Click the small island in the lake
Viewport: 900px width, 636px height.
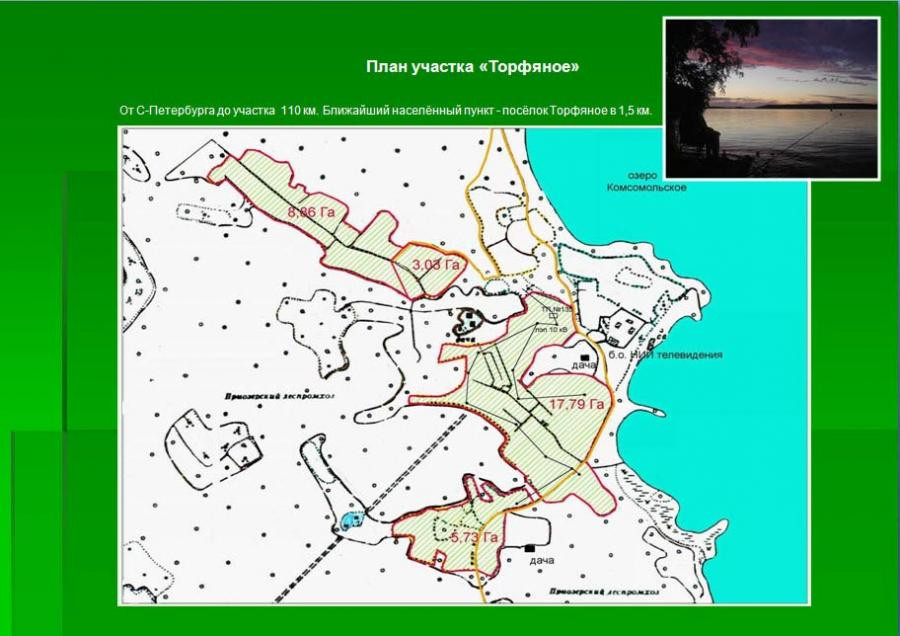(657, 413)
